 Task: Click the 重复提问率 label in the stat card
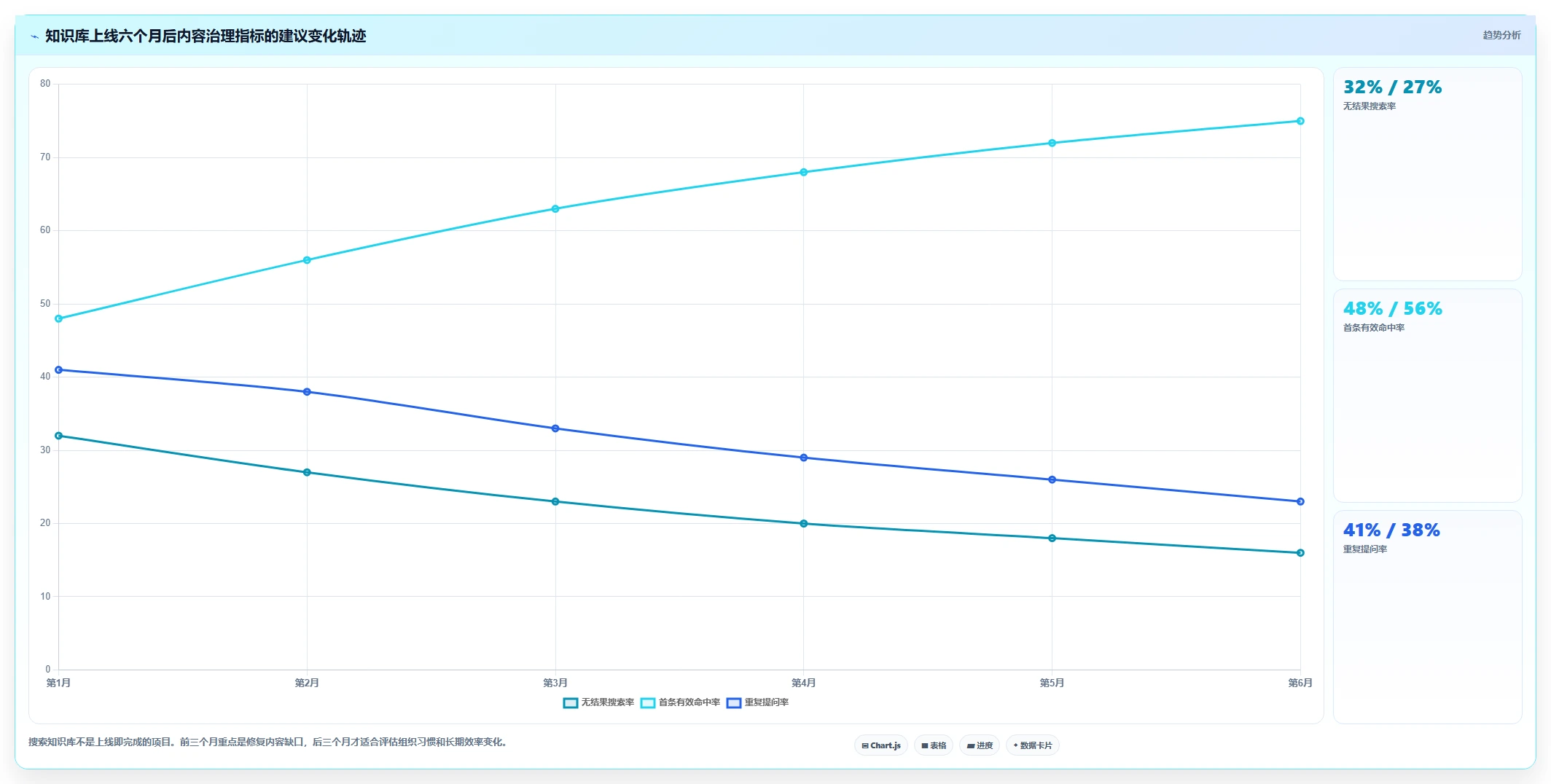click(x=1365, y=549)
